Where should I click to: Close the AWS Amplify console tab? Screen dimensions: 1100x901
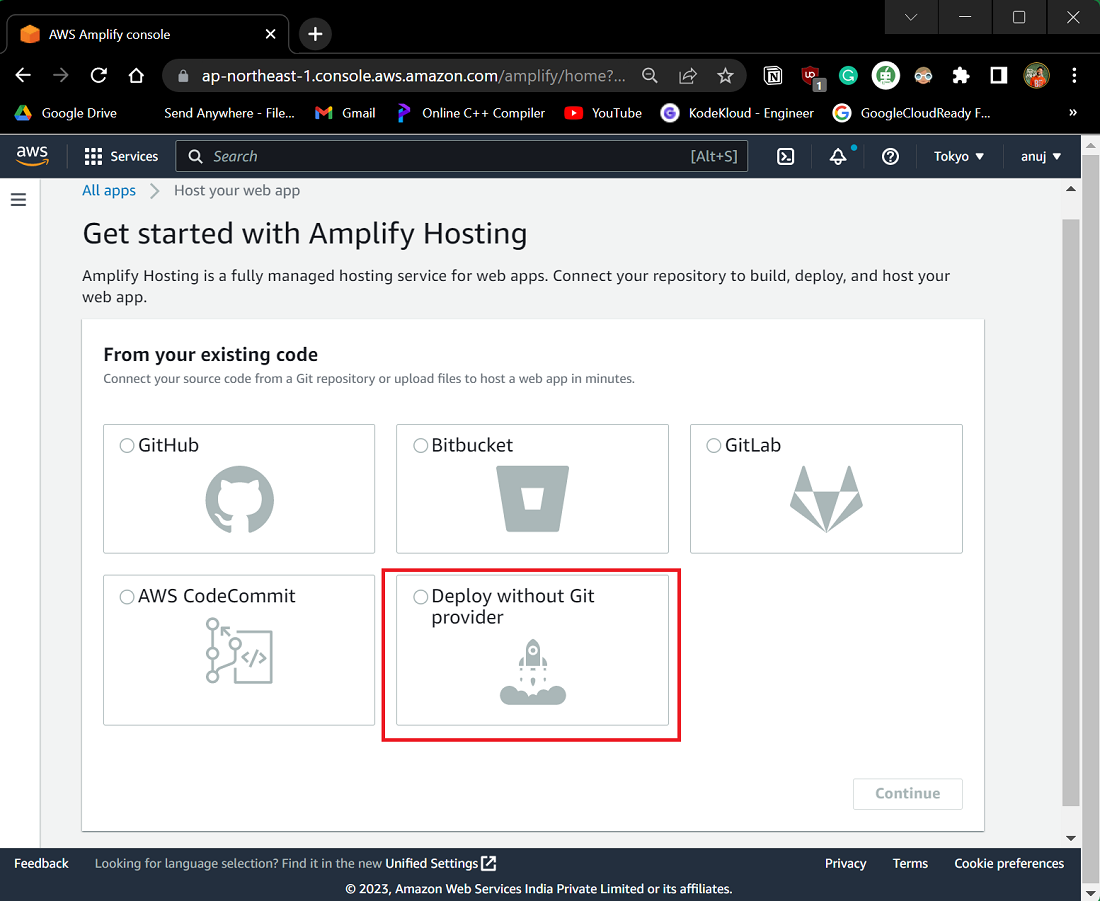[270, 34]
